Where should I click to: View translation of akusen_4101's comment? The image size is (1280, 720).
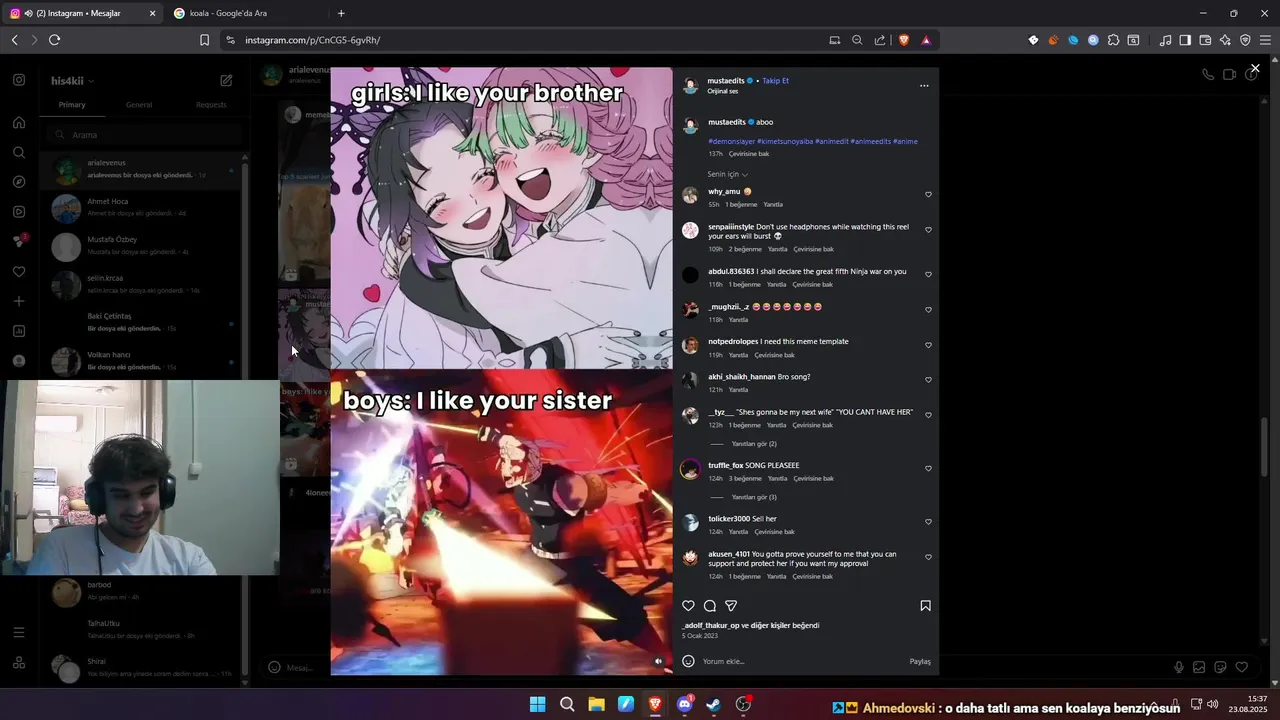pos(813,576)
